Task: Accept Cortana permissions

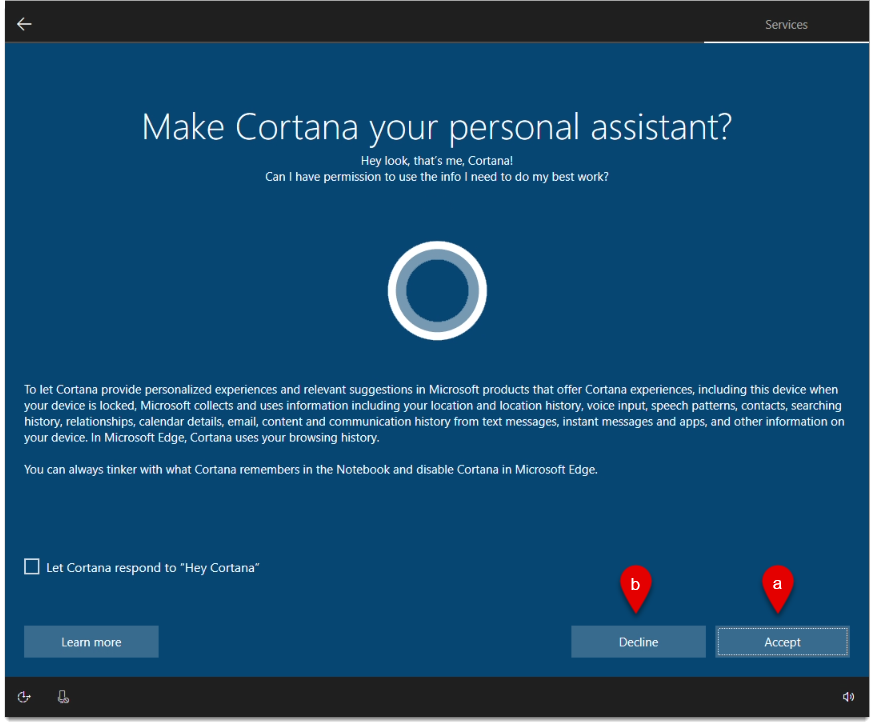Action: [782, 642]
